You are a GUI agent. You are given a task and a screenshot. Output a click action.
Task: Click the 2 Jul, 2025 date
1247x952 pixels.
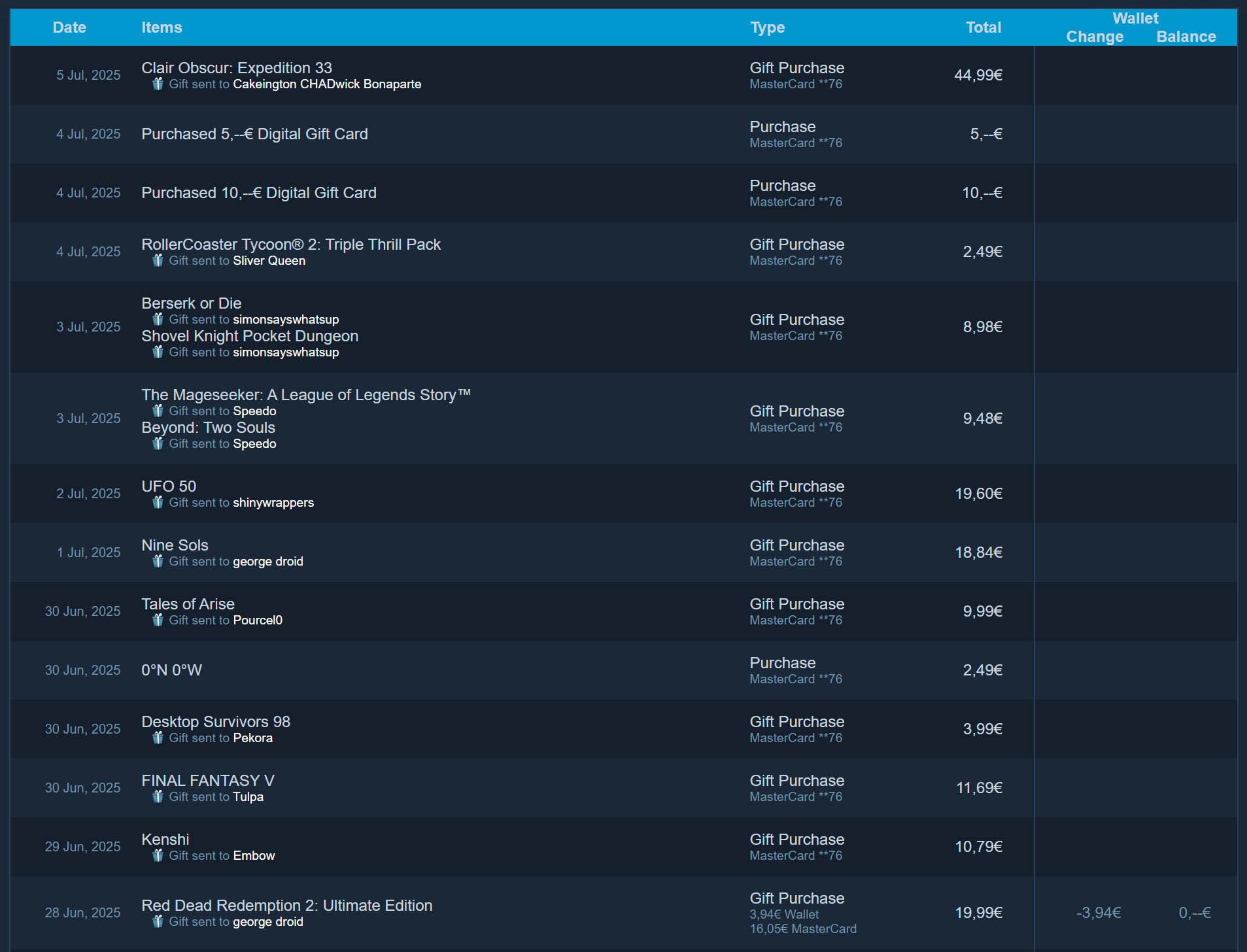(x=88, y=494)
